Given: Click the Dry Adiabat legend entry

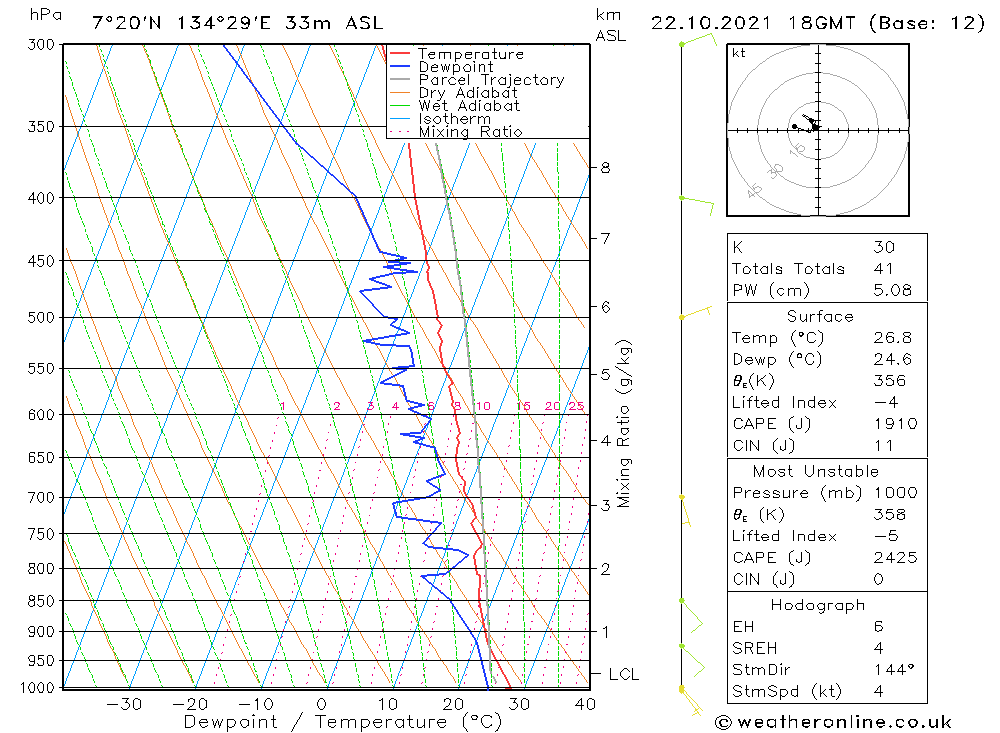Looking at the screenshot, I should click(x=468, y=93).
